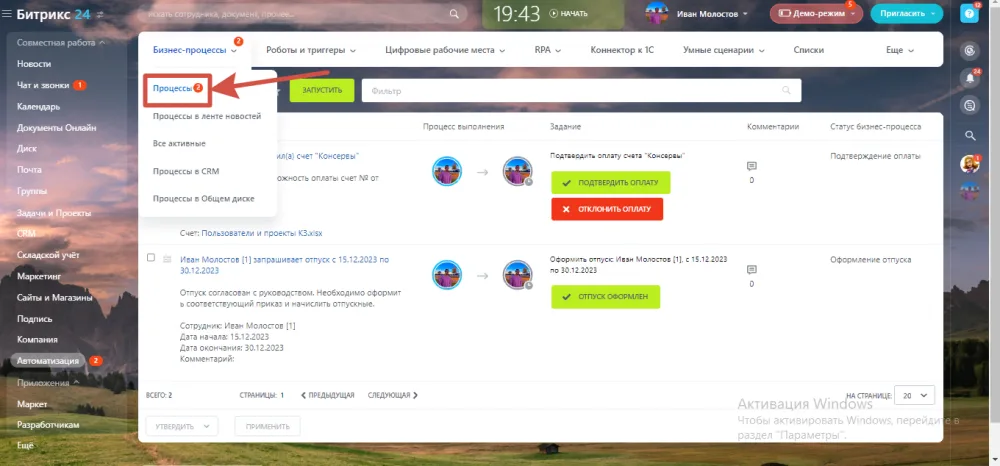Go to Следующая page

[x=393, y=395]
